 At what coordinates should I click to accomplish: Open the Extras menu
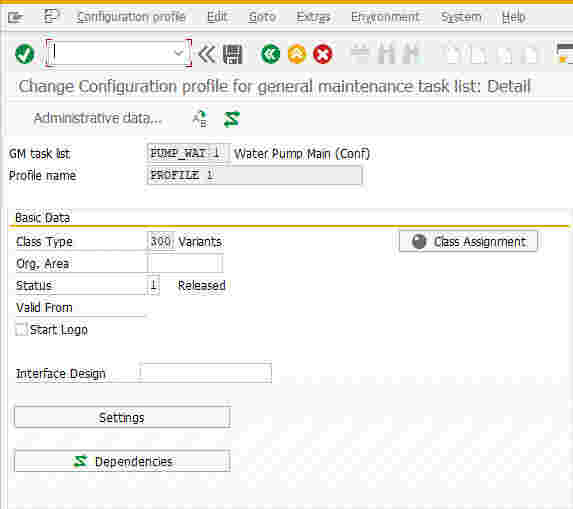pos(313,17)
